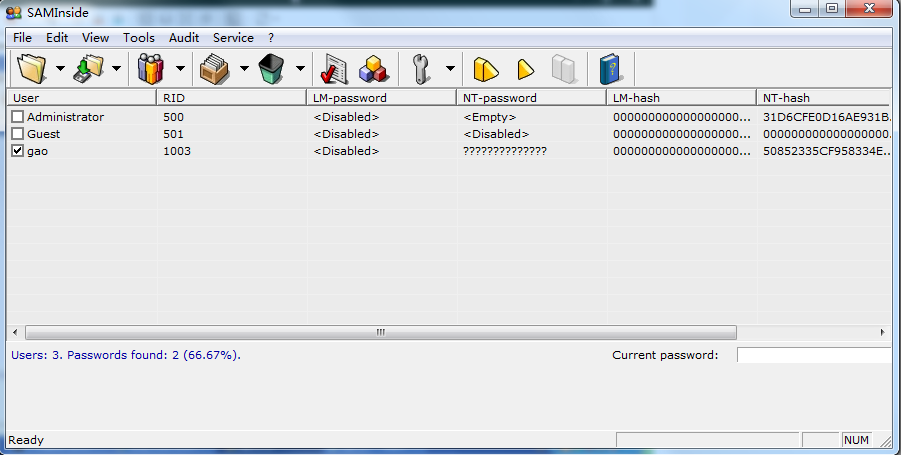The height and width of the screenshot is (455, 901).
Task: Toggle the Guest user checkbox
Action: 18,134
